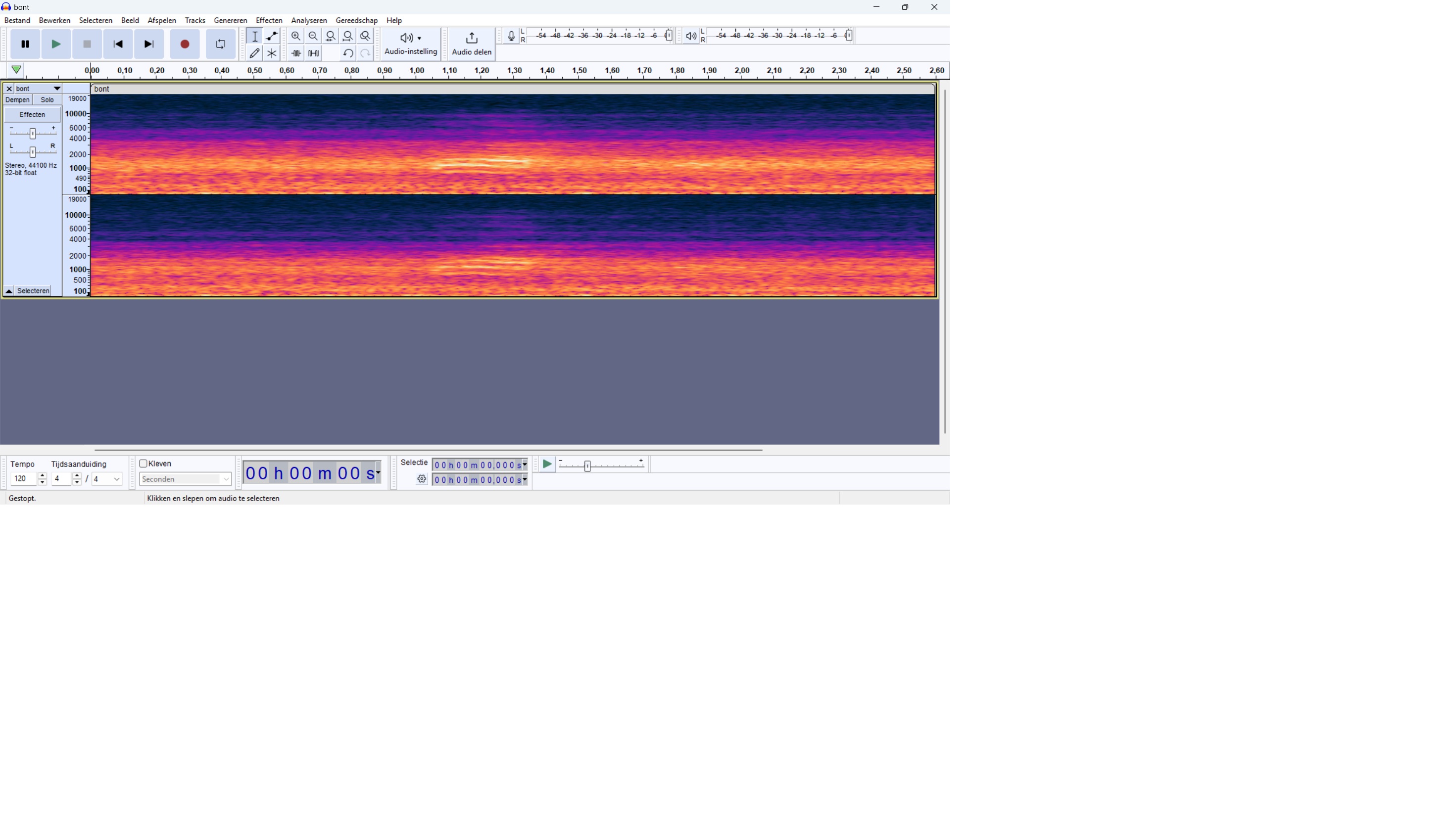The image size is (1451, 840).
Task: Click the Tempo value field 120
Action: point(23,479)
